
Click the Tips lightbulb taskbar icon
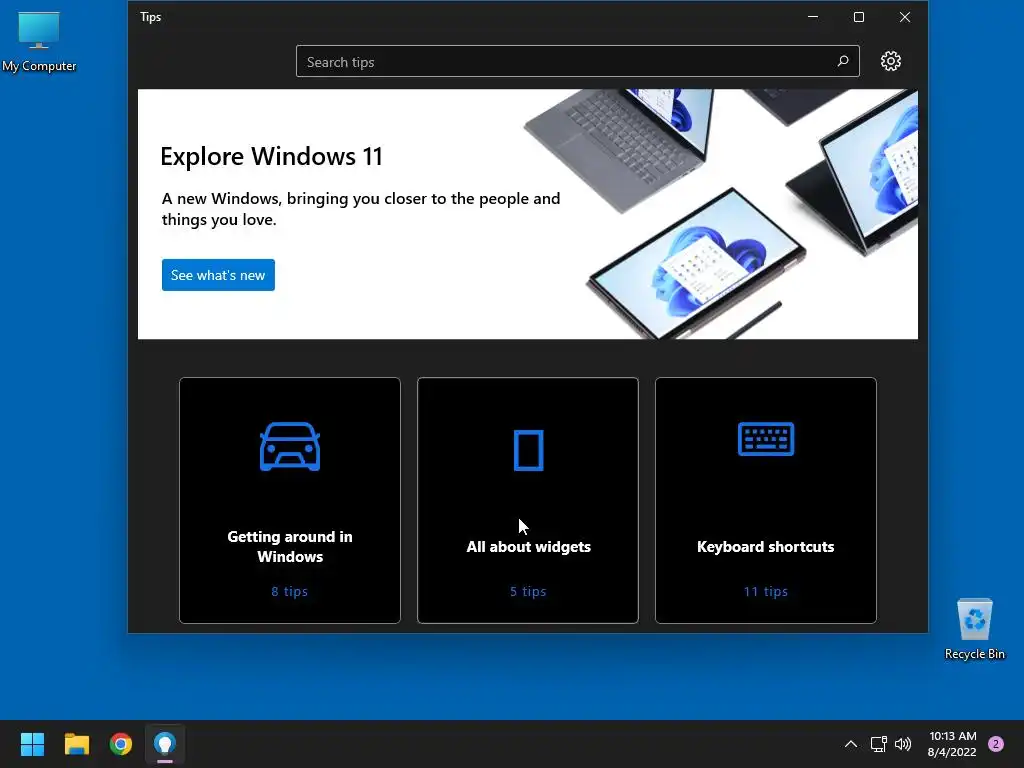[x=165, y=744]
